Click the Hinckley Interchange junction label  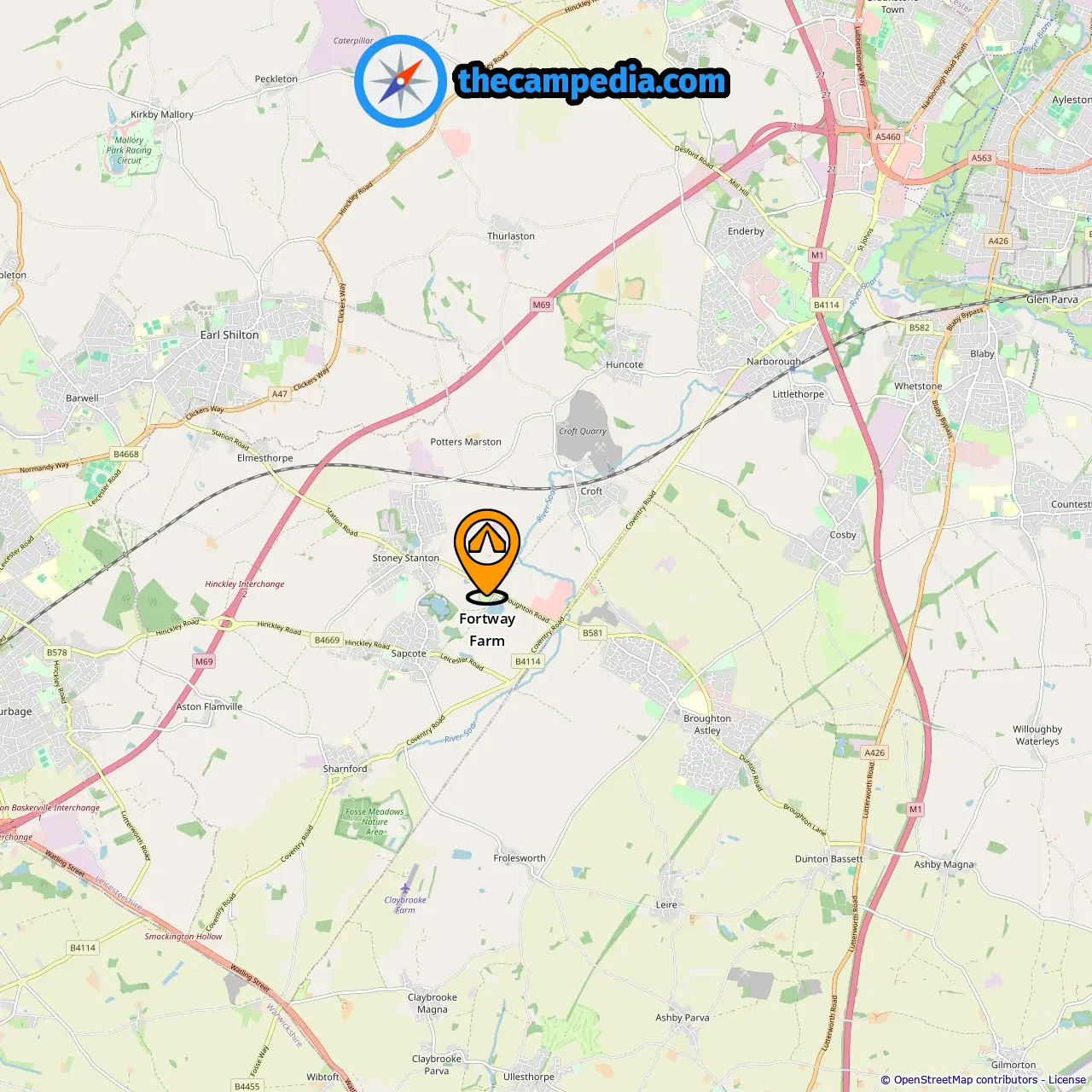[x=245, y=584]
